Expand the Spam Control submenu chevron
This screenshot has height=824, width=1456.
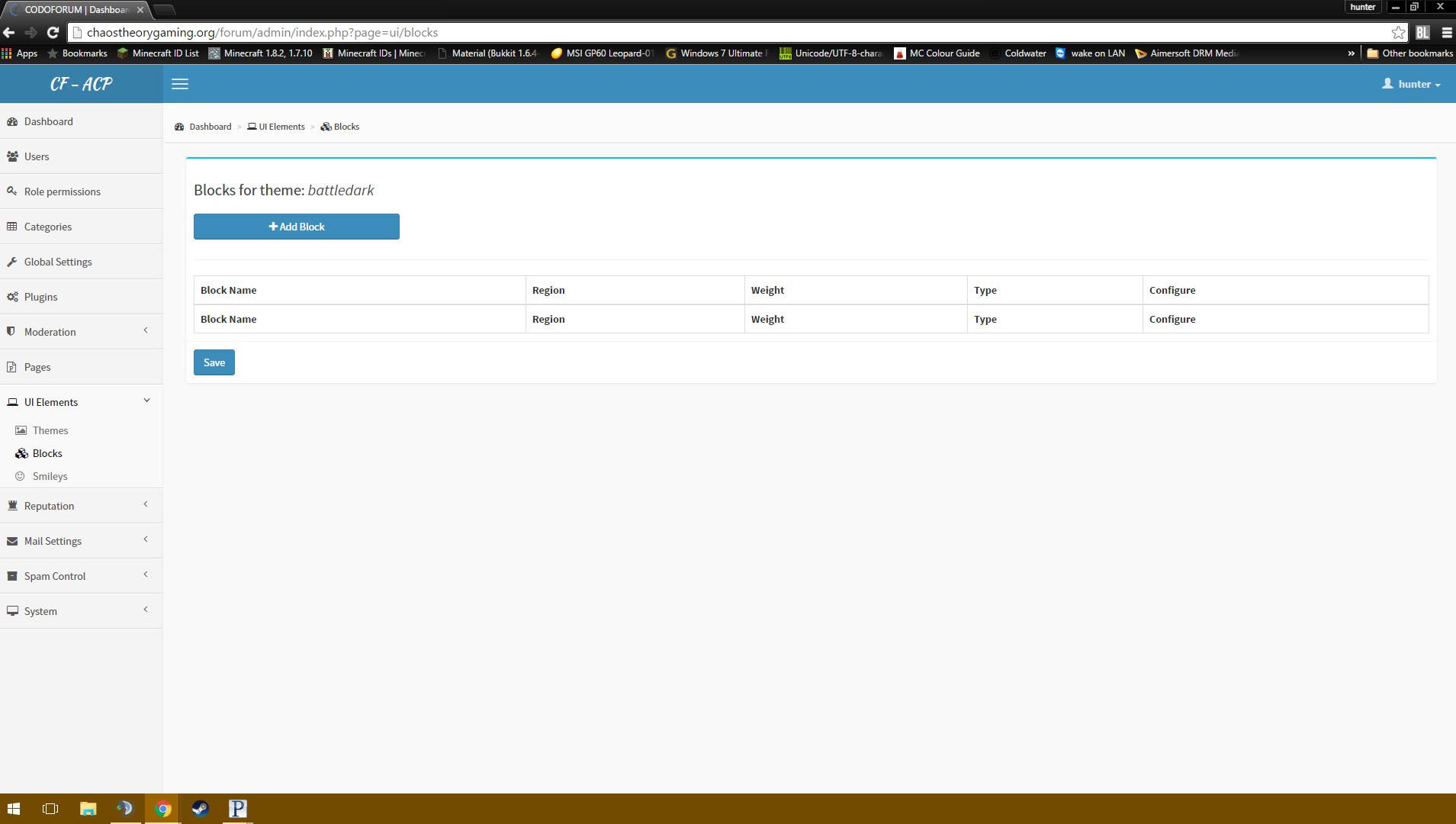pyautogui.click(x=146, y=575)
